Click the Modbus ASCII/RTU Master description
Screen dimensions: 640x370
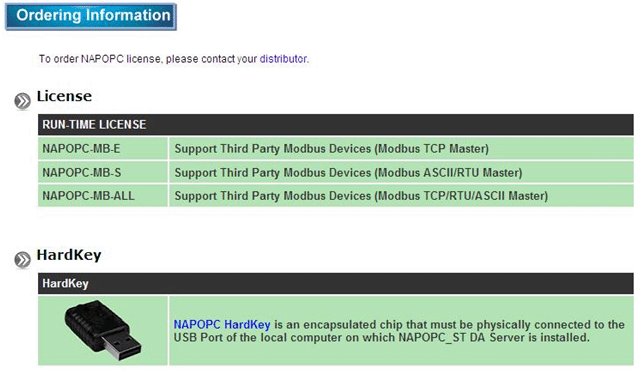(x=348, y=173)
